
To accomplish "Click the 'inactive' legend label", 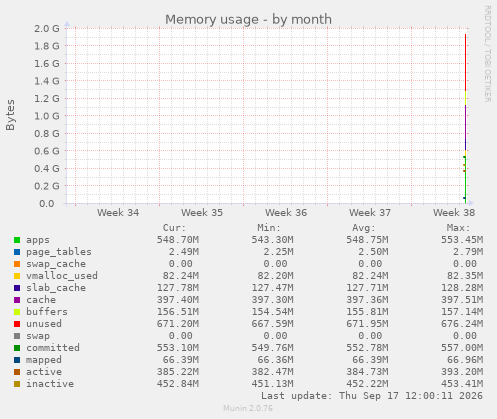I will coord(50,384).
